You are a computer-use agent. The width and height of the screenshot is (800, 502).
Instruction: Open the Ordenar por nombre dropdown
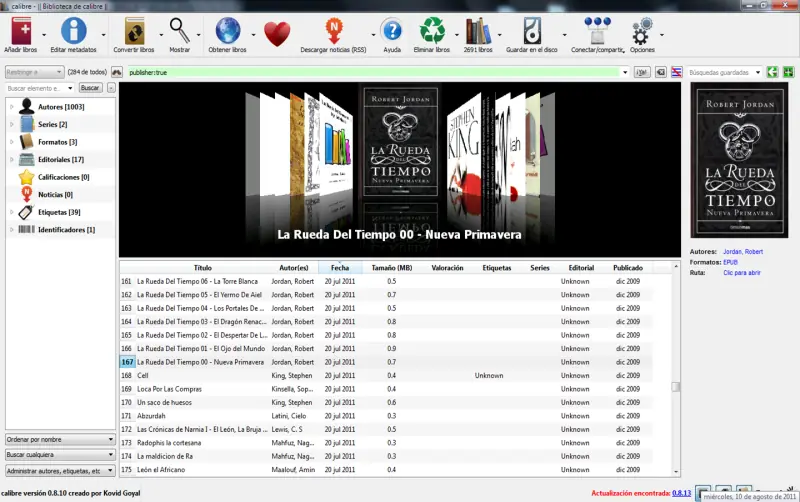(x=60, y=439)
